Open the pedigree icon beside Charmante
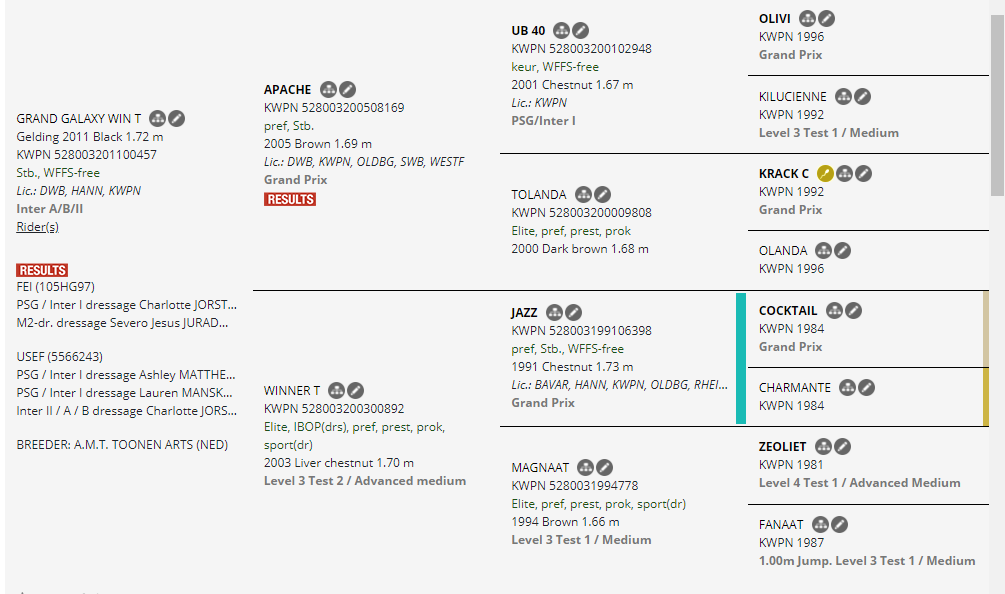 pos(847,388)
